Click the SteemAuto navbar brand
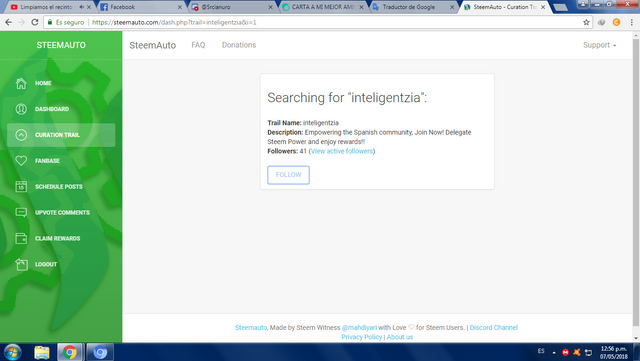The image size is (640, 361). (x=153, y=45)
